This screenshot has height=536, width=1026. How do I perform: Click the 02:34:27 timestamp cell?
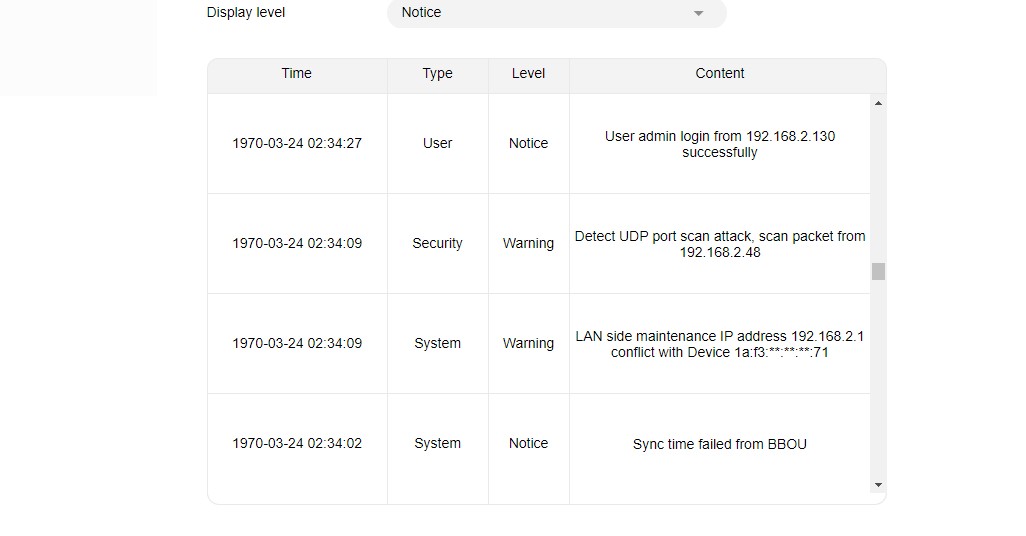[297, 144]
